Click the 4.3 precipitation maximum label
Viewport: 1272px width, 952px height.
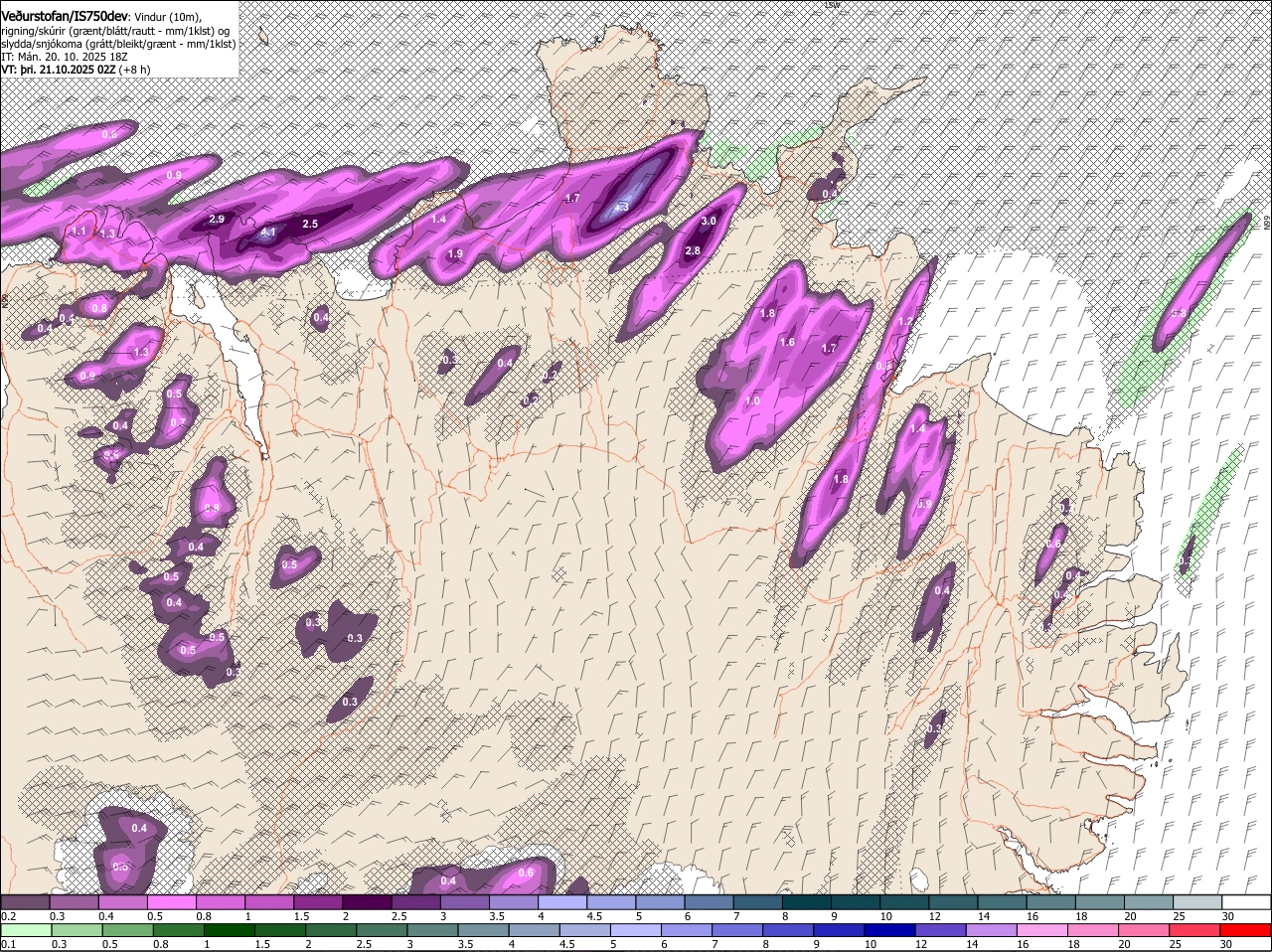pos(622,207)
